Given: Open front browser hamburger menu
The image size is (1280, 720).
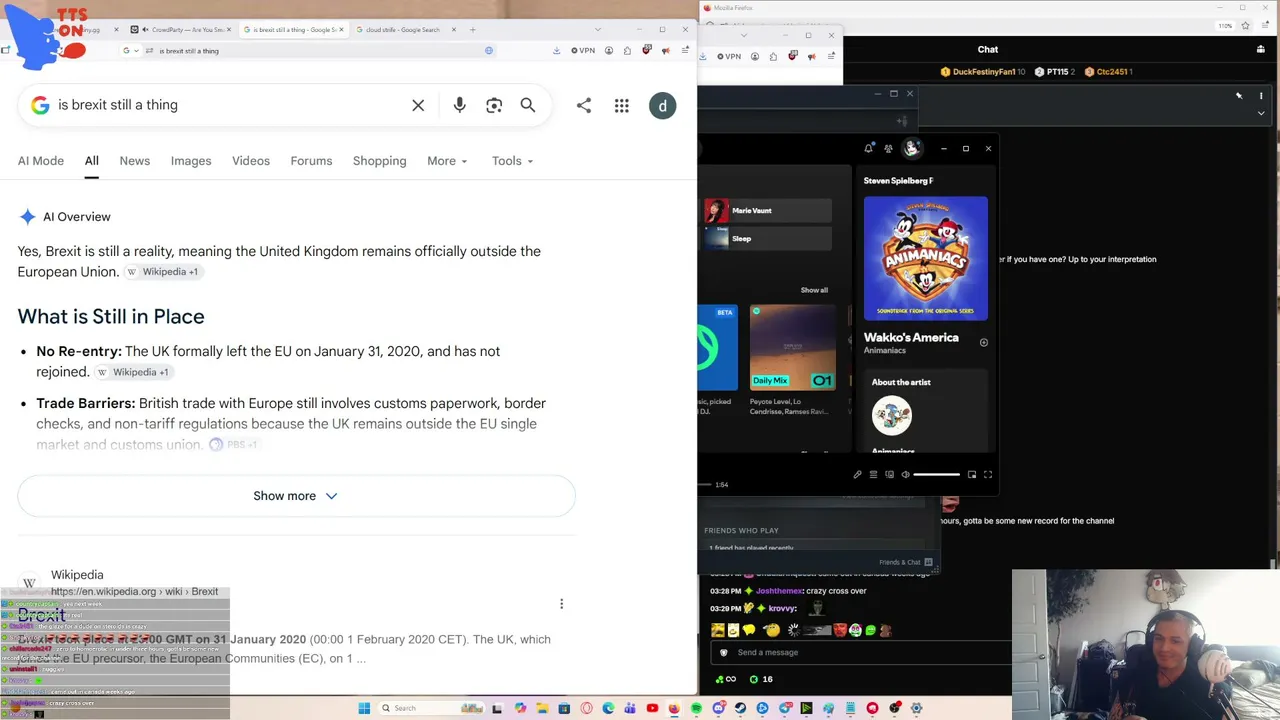Looking at the screenshot, I should [x=685, y=50].
